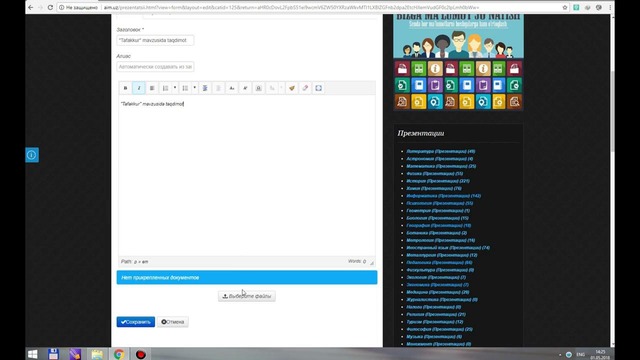The image size is (640, 360).
Task: Reload the page with browser refresh icon
Action: tap(50, 7)
